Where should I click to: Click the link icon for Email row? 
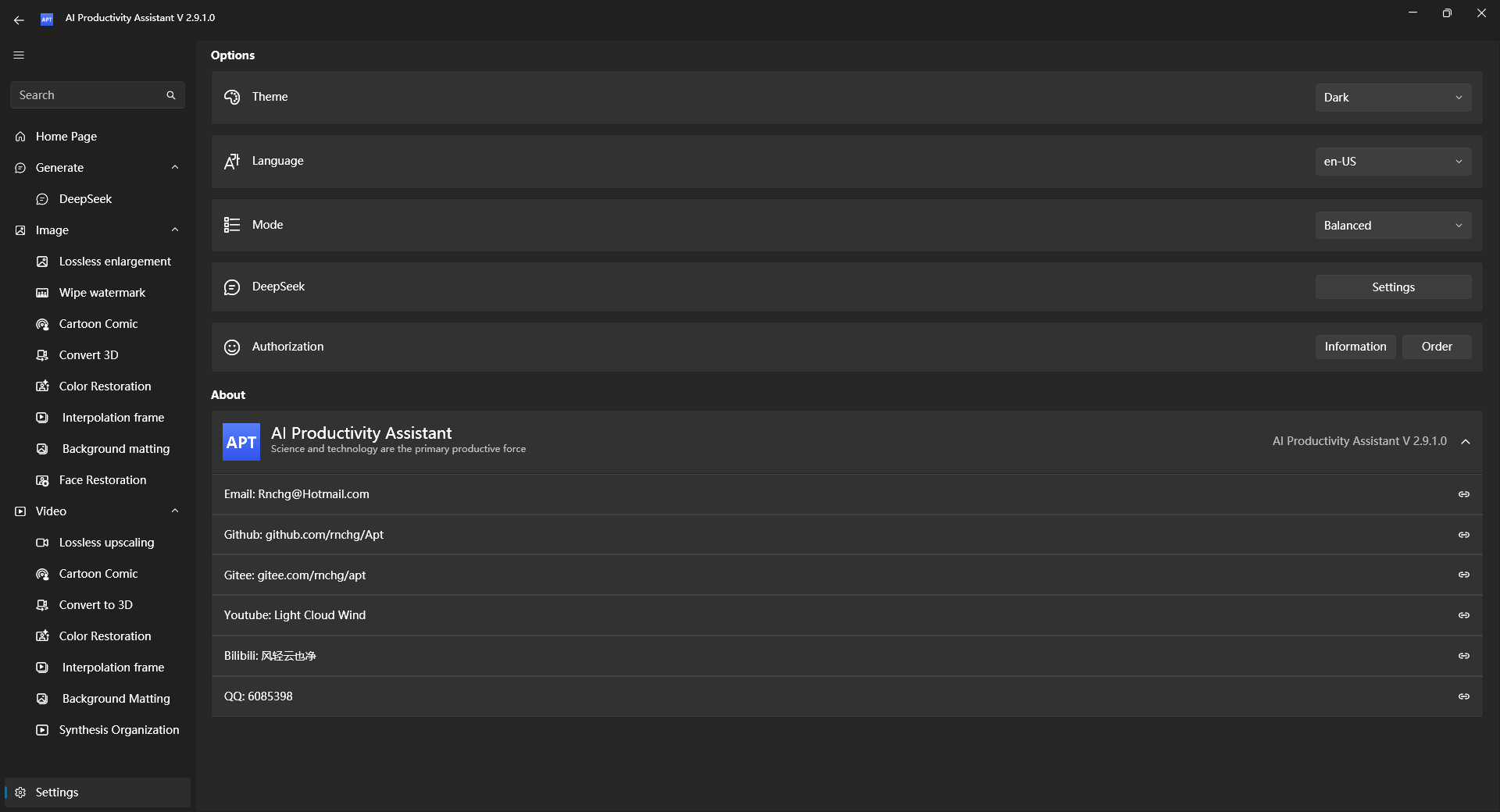1464,494
